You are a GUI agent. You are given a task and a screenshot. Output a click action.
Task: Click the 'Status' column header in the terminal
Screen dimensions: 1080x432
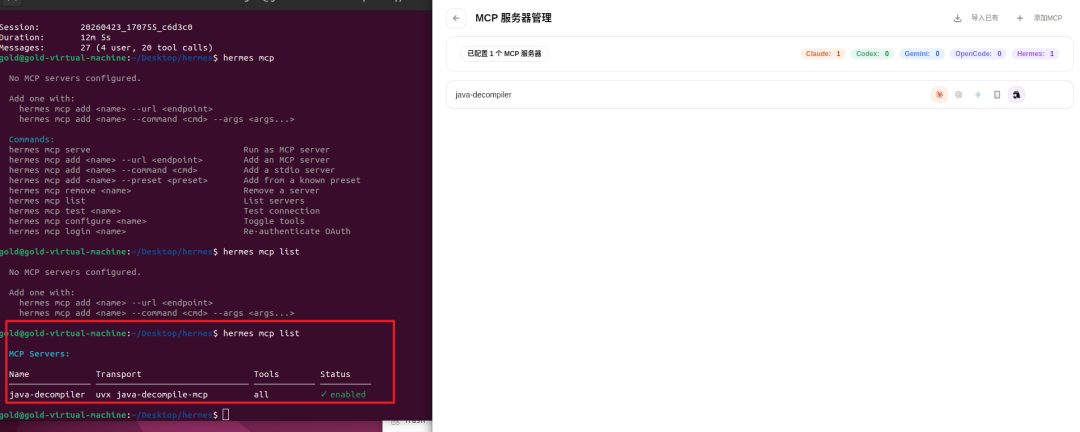(x=335, y=374)
